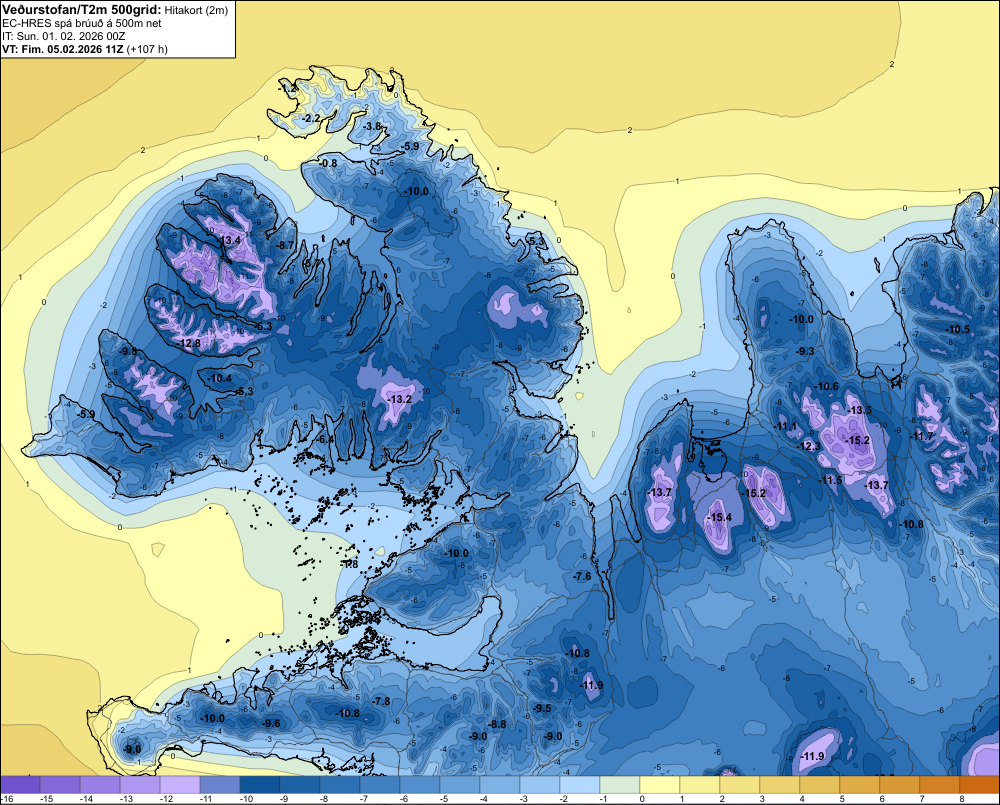Click the orange legend swatch above 8
The height and width of the screenshot is (805, 1000).
(x=979, y=785)
